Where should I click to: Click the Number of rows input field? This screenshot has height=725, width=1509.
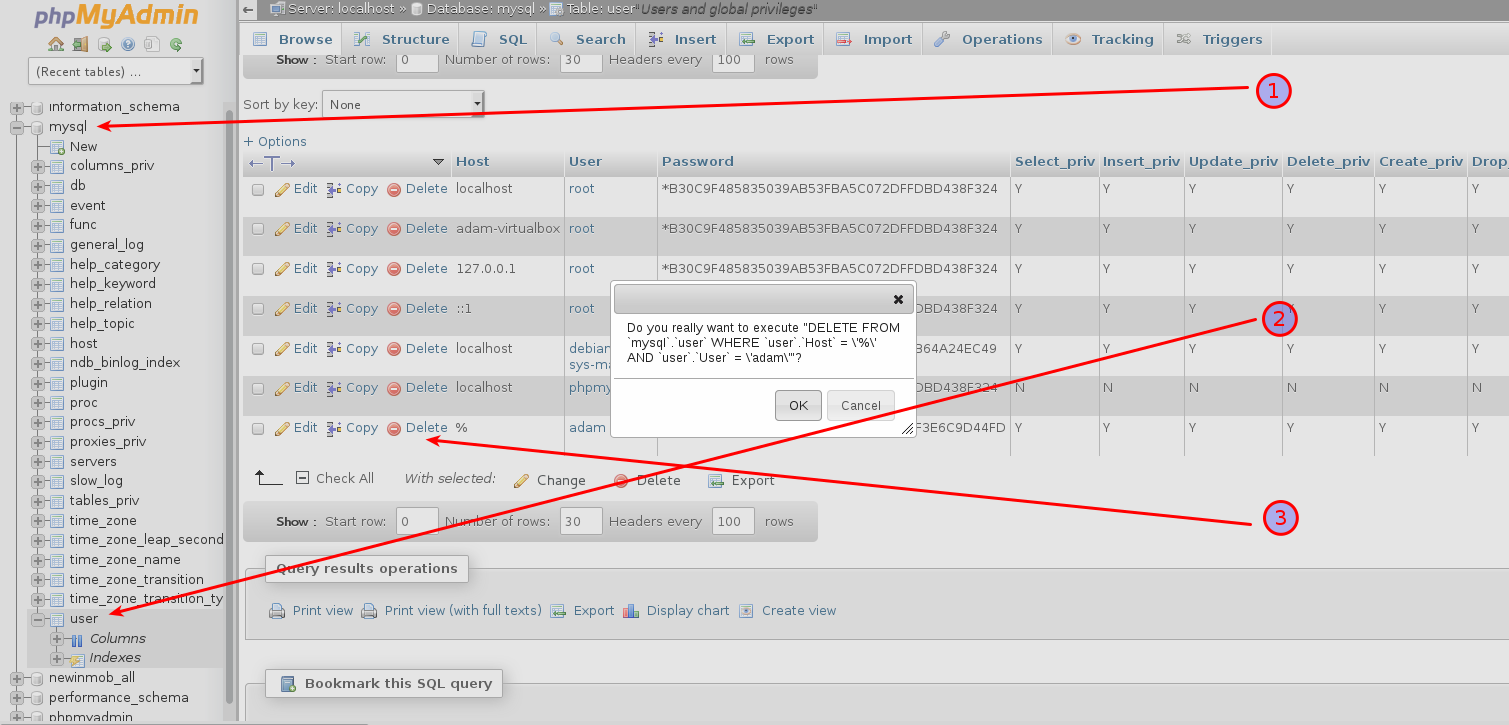tap(581, 60)
